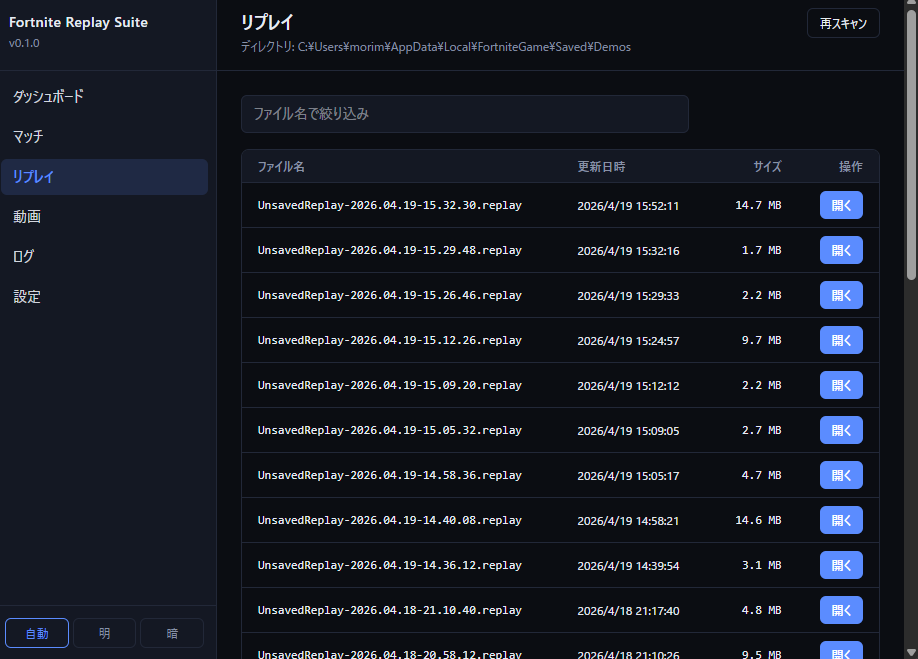The width and height of the screenshot is (918, 659).
Task: Click the 更新日時 column header
Action: [601, 167]
